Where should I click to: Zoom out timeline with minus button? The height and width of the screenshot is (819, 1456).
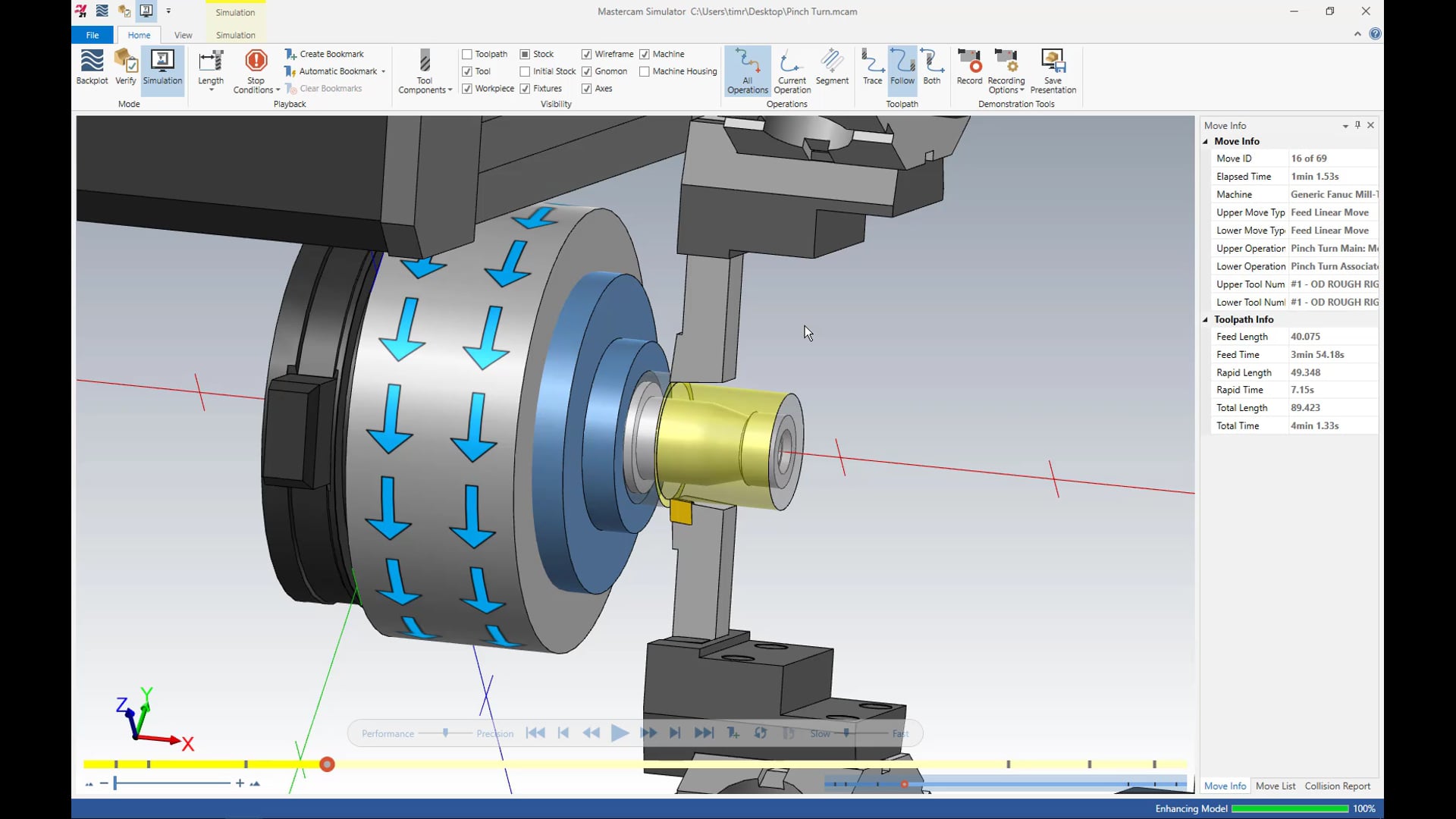pos(104,783)
